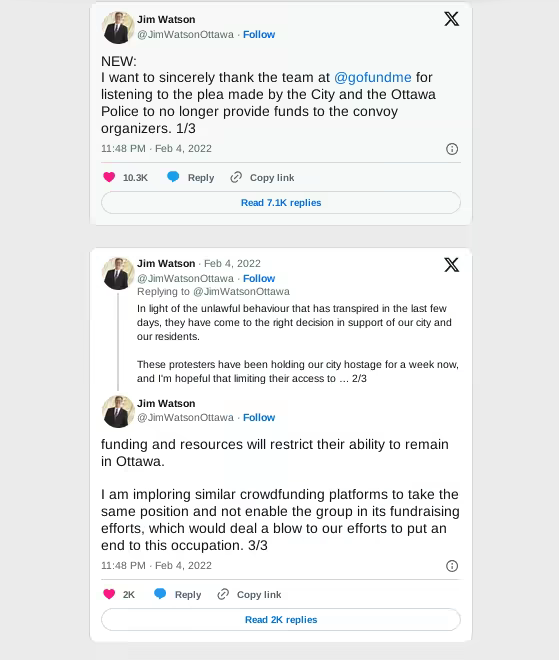The image size is (559, 660).
Task: Click the reply bubble icon on the bottom tweet
Action: pyautogui.click(x=160, y=593)
